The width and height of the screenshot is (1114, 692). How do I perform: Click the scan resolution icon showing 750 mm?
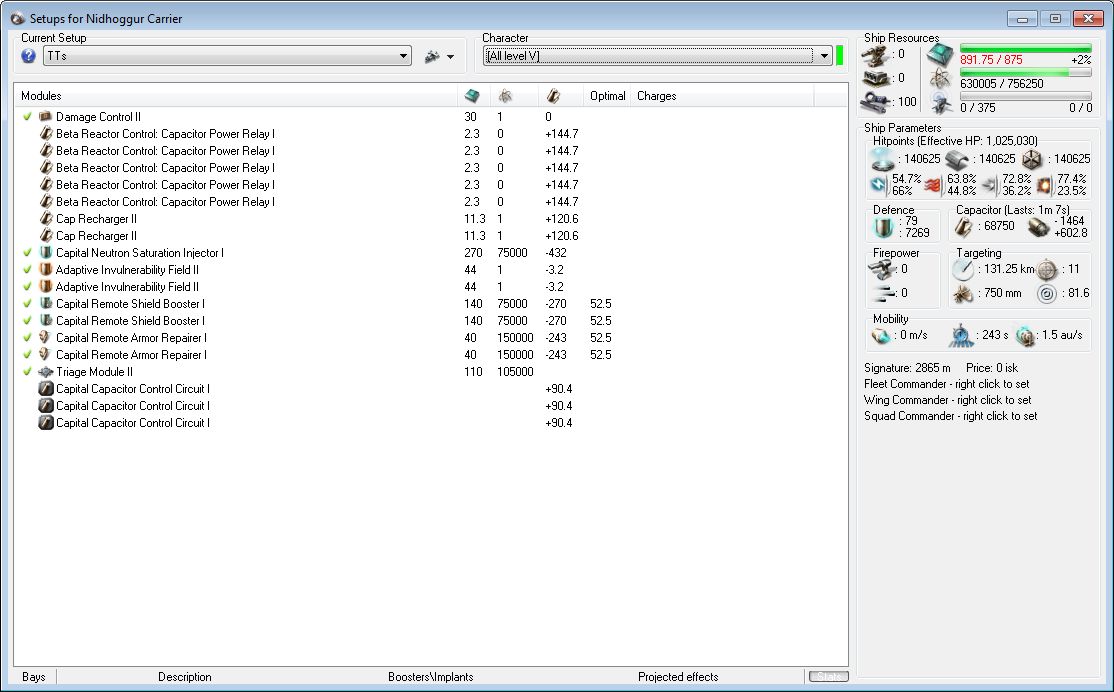point(963,293)
